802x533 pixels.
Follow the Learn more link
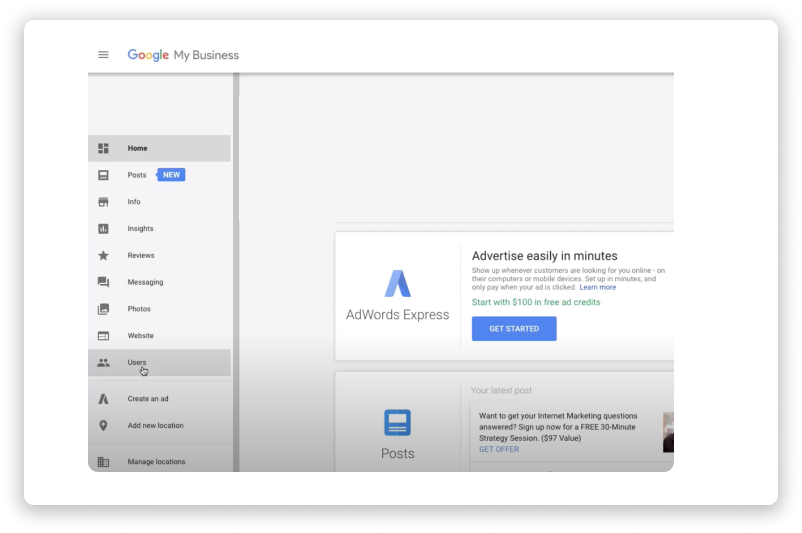(597, 287)
